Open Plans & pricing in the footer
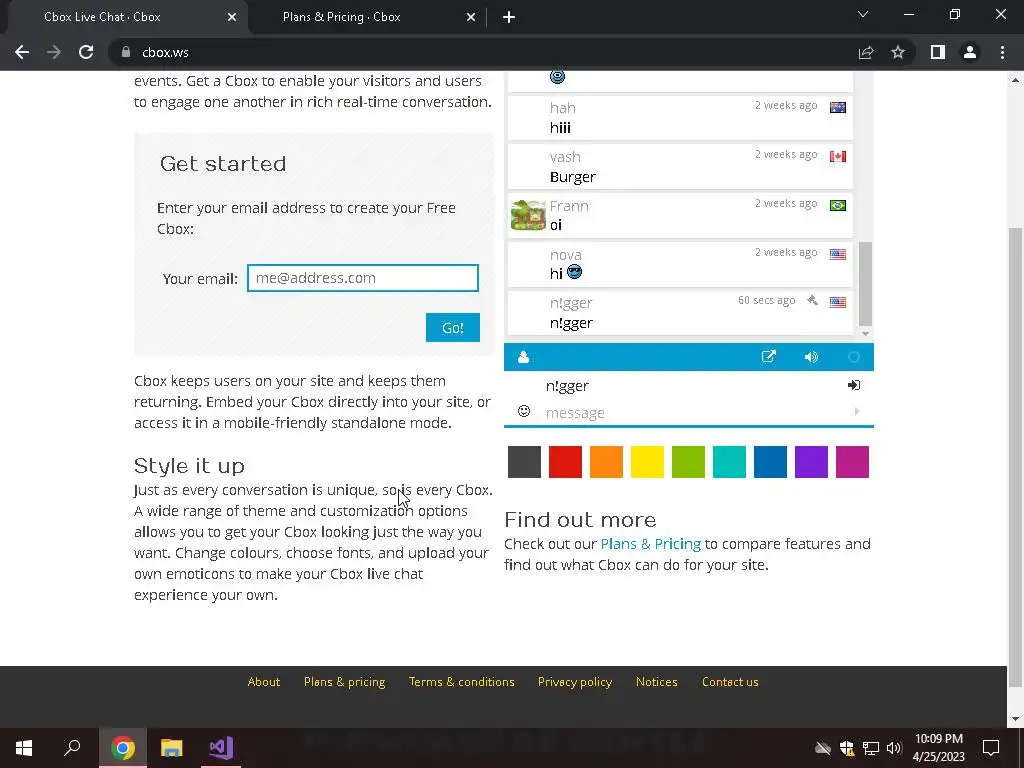1024x768 pixels. click(344, 682)
